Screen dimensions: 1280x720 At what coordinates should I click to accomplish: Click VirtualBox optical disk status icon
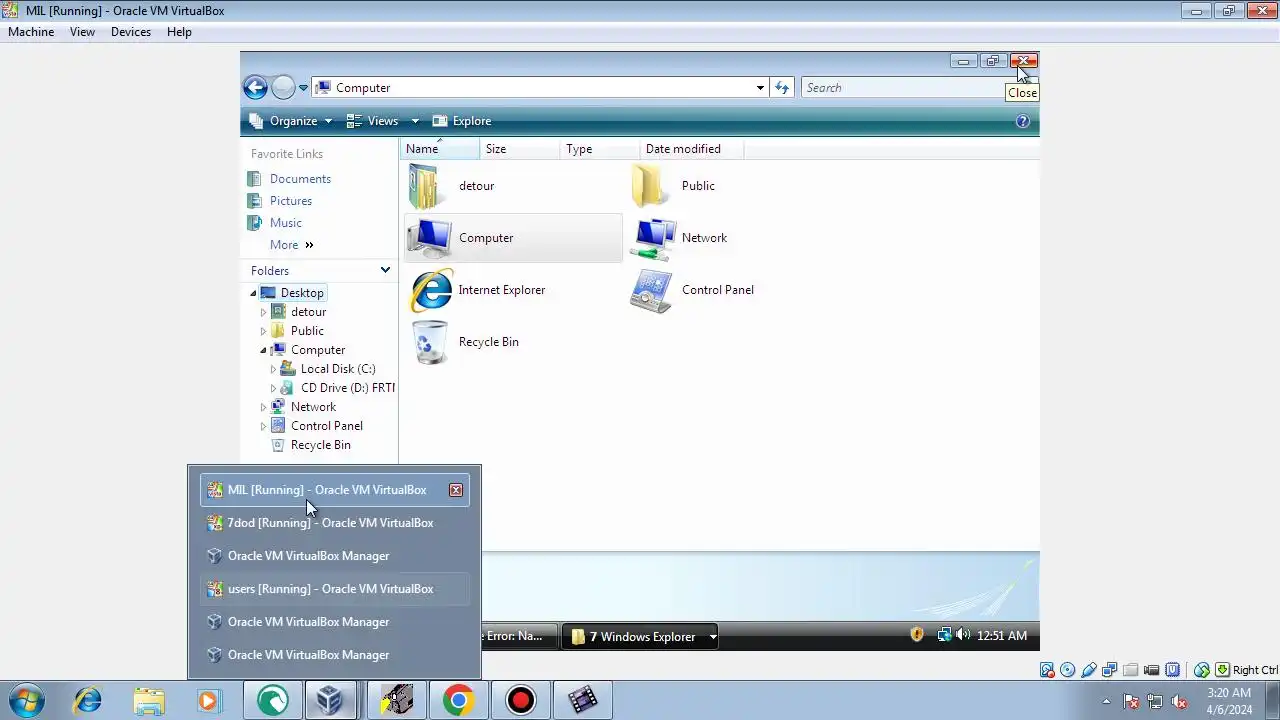click(1068, 670)
